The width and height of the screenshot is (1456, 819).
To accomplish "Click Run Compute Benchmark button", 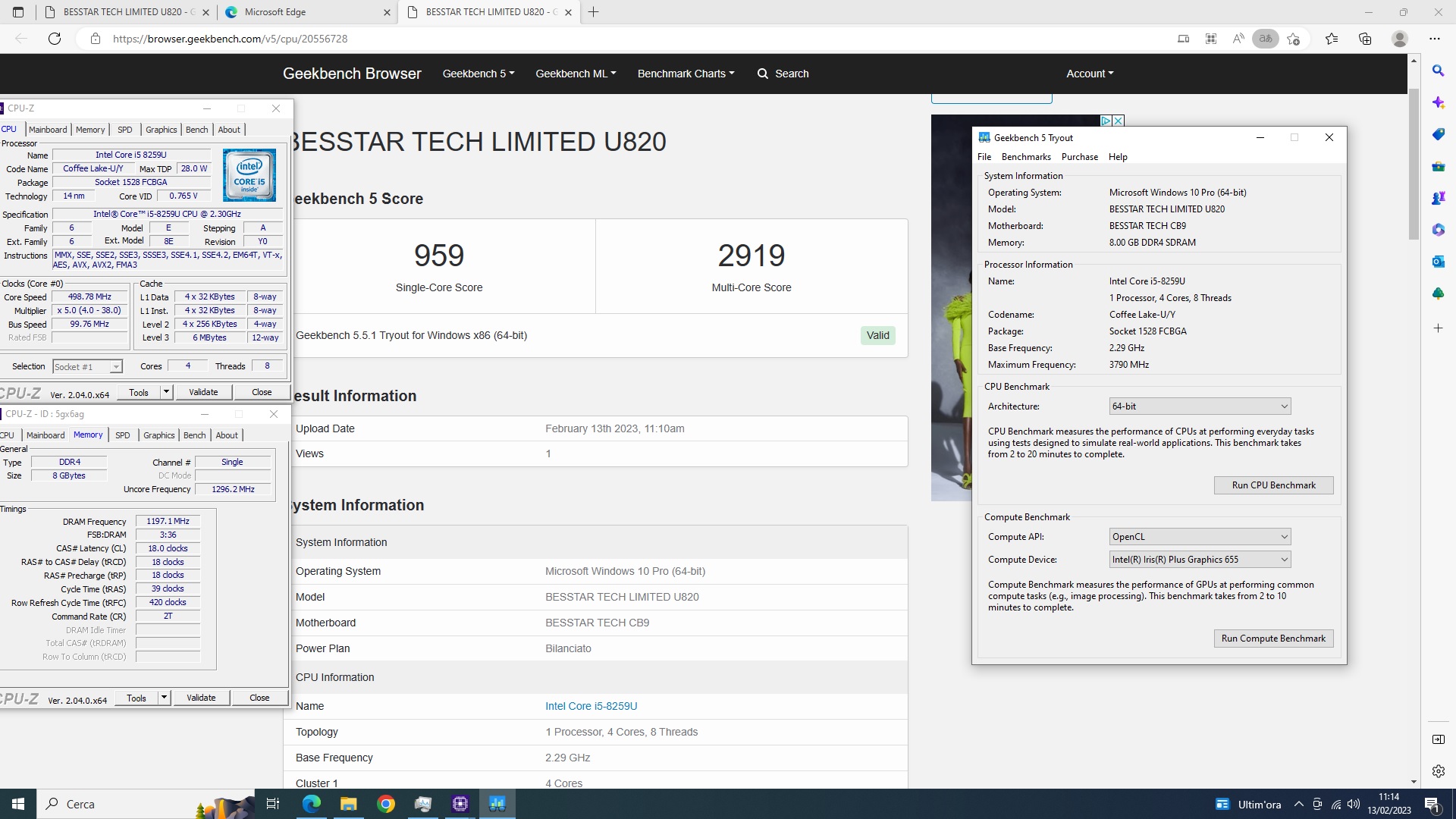I will 1273,639.
